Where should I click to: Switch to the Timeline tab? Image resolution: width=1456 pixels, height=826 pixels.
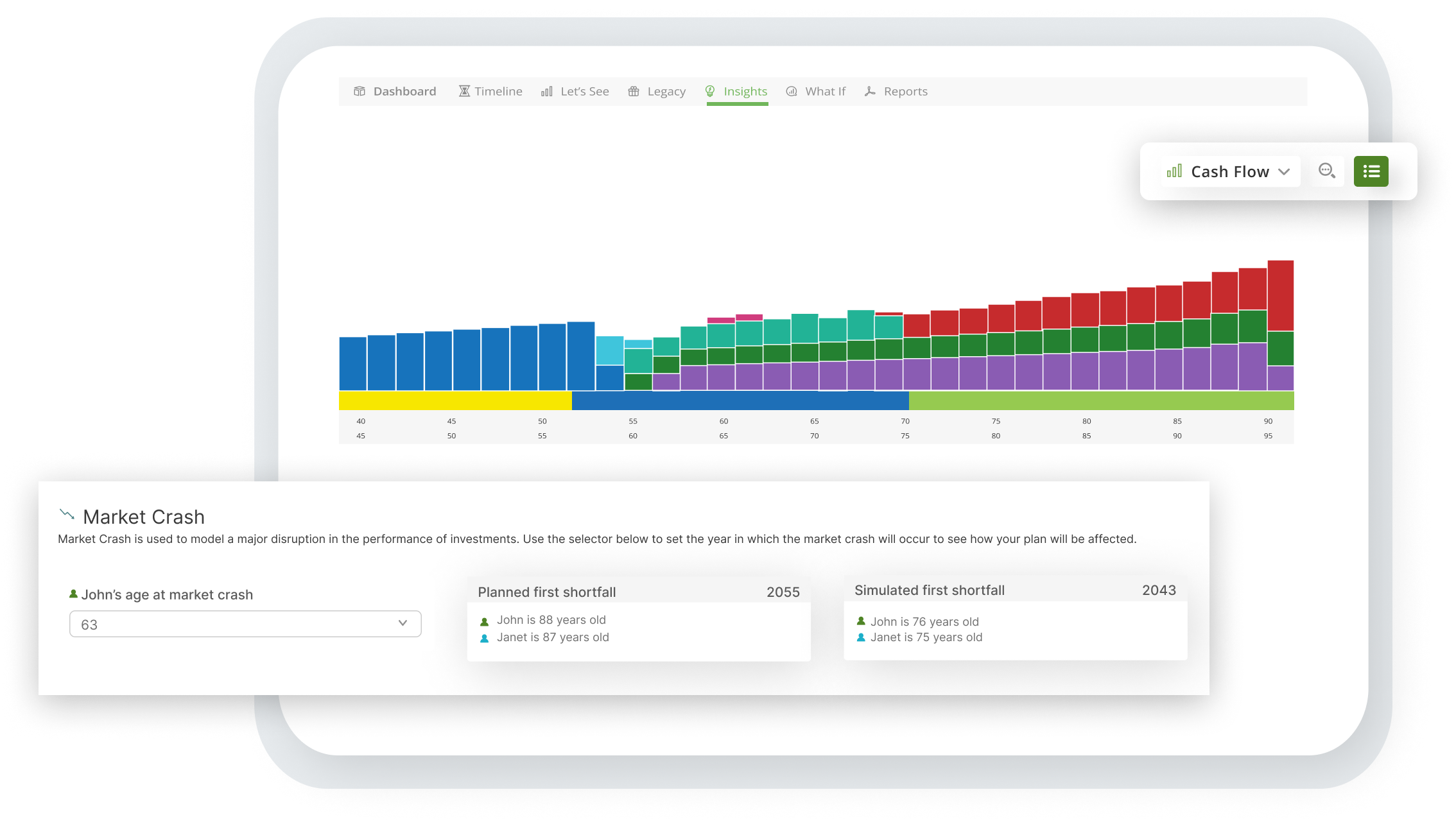(498, 91)
